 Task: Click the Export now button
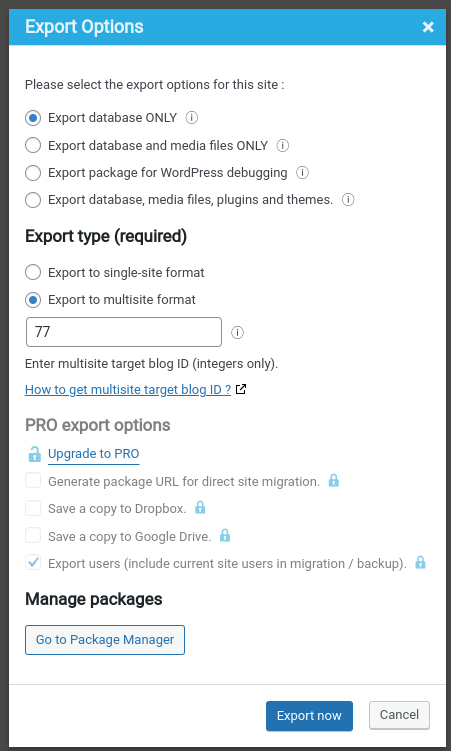309,716
